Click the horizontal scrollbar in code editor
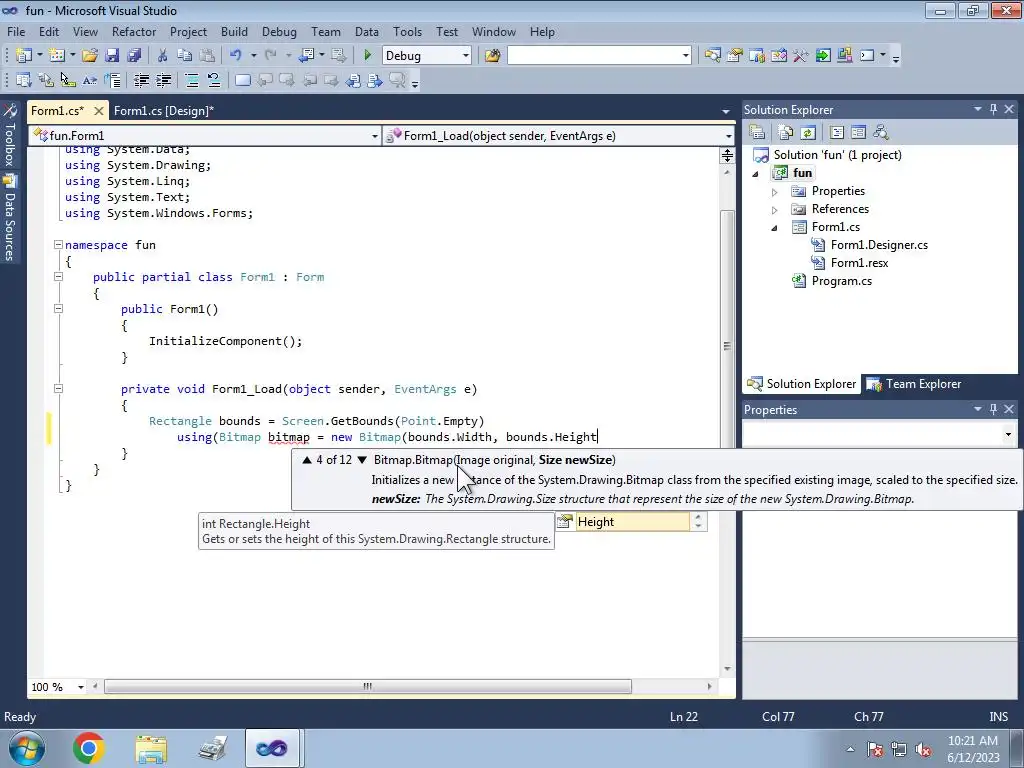Viewport: 1024px width, 768px height. click(368, 686)
